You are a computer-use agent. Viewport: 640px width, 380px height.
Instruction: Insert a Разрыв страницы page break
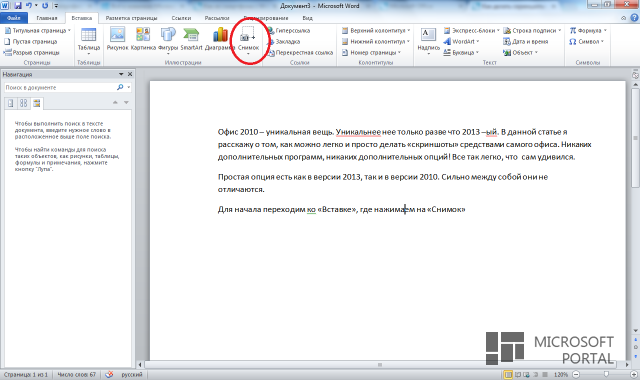31,53
